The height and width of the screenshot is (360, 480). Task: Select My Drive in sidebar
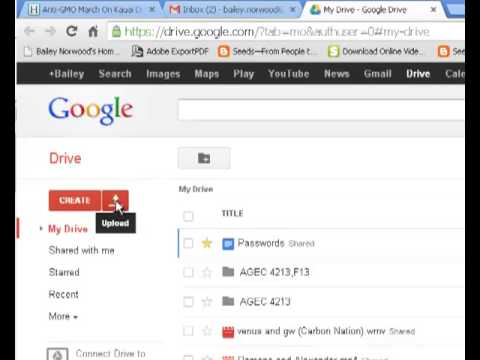coord(68,229)
